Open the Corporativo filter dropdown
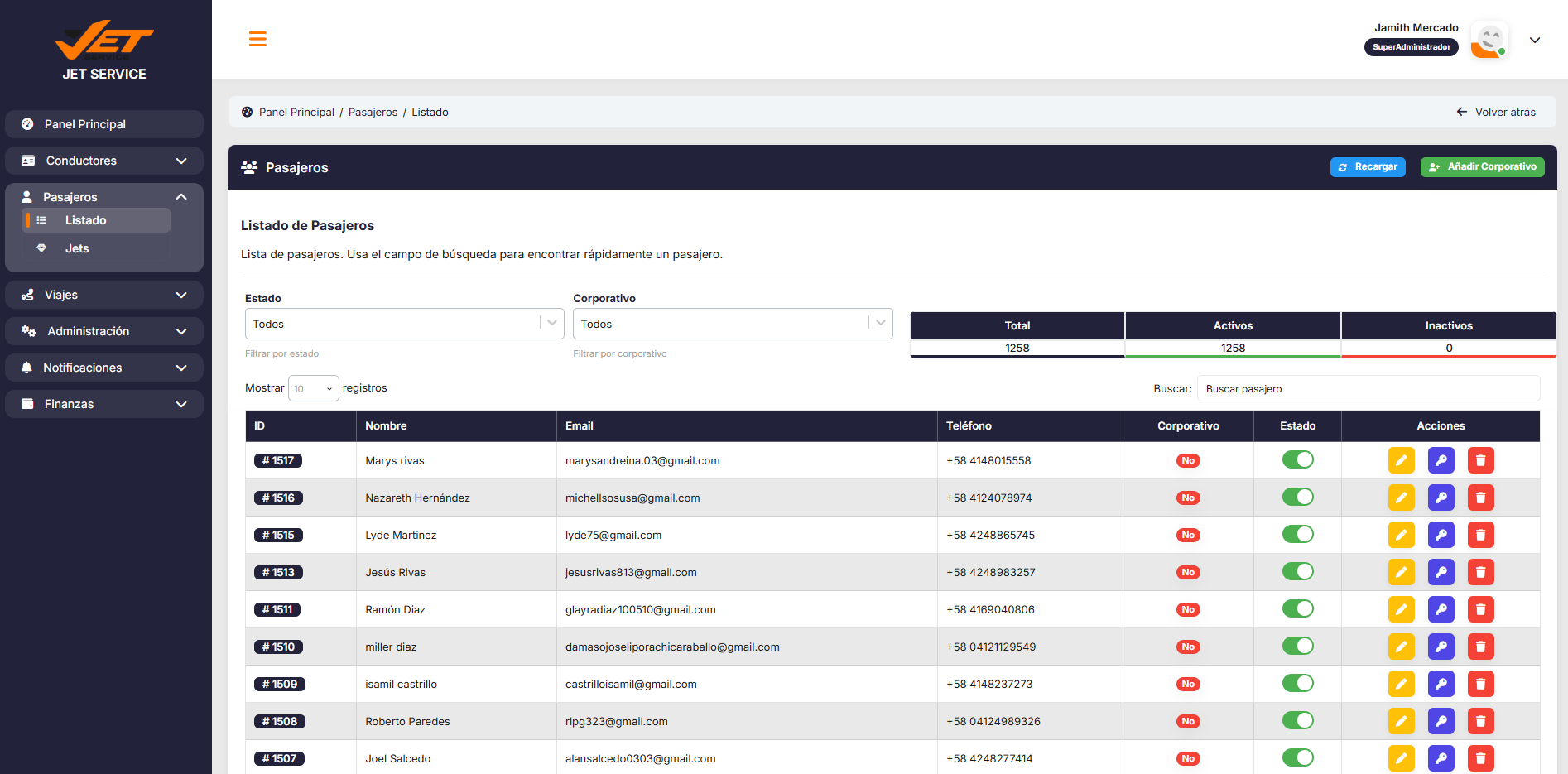 pyautogui.click(x=733, y=324)
